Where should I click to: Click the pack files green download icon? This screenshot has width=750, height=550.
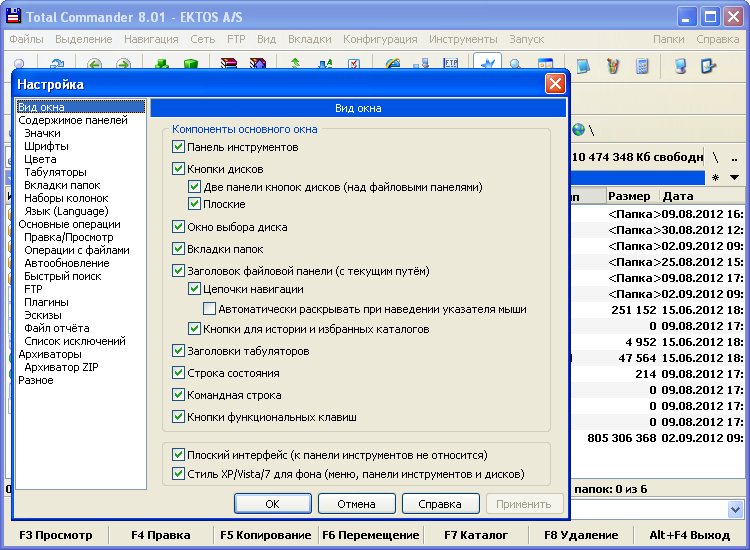(x=162, y=64)
